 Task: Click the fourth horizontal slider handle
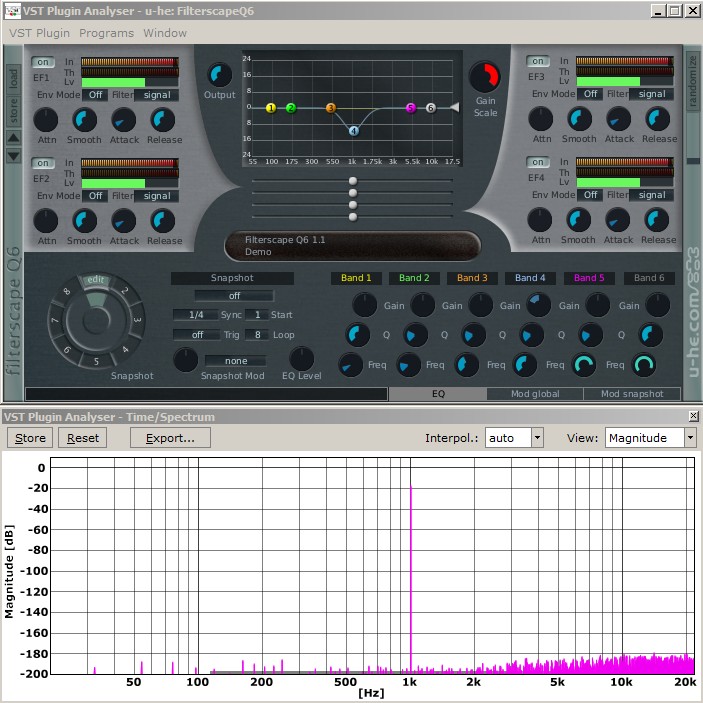pyautogui.click(x=353, y=217)
